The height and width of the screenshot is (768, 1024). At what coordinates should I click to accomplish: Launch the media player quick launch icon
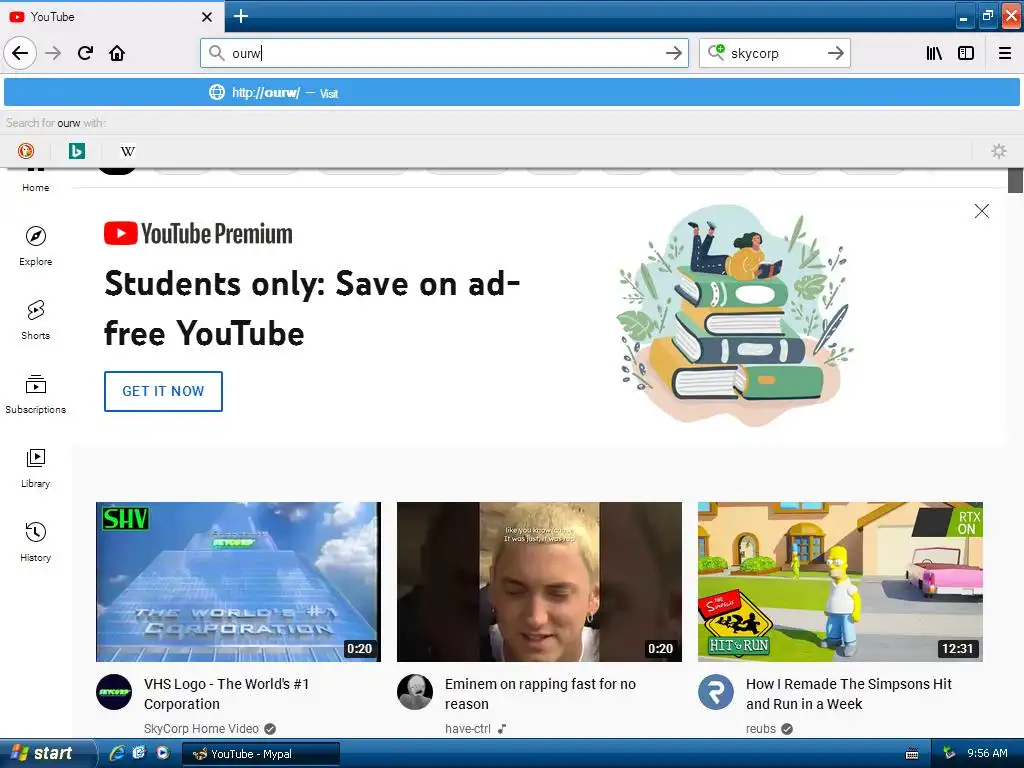point(162,753)
